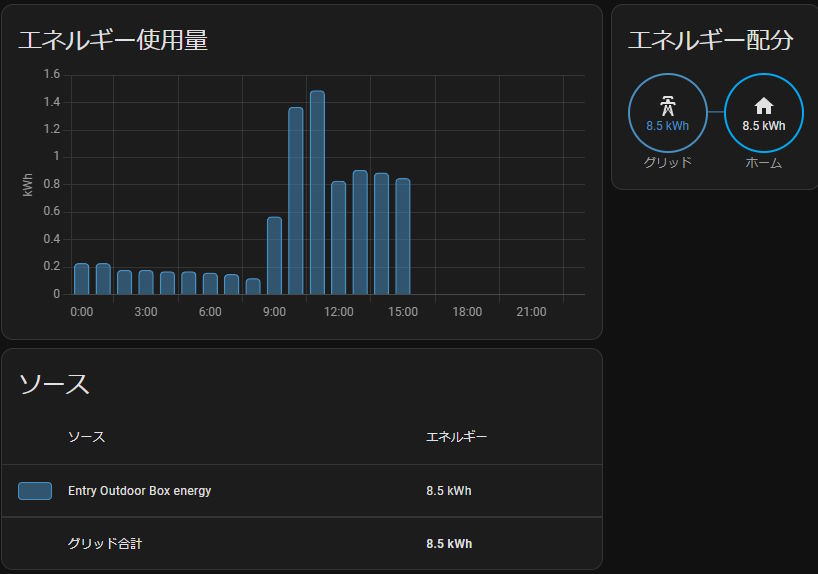
Task: Click the ホーム label under home circle
Action: coord(764,163)
